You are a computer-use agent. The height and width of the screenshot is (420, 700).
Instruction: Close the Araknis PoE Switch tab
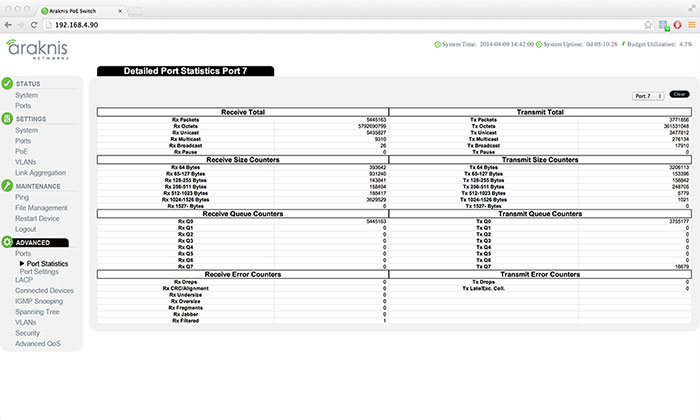pos(120,11)
